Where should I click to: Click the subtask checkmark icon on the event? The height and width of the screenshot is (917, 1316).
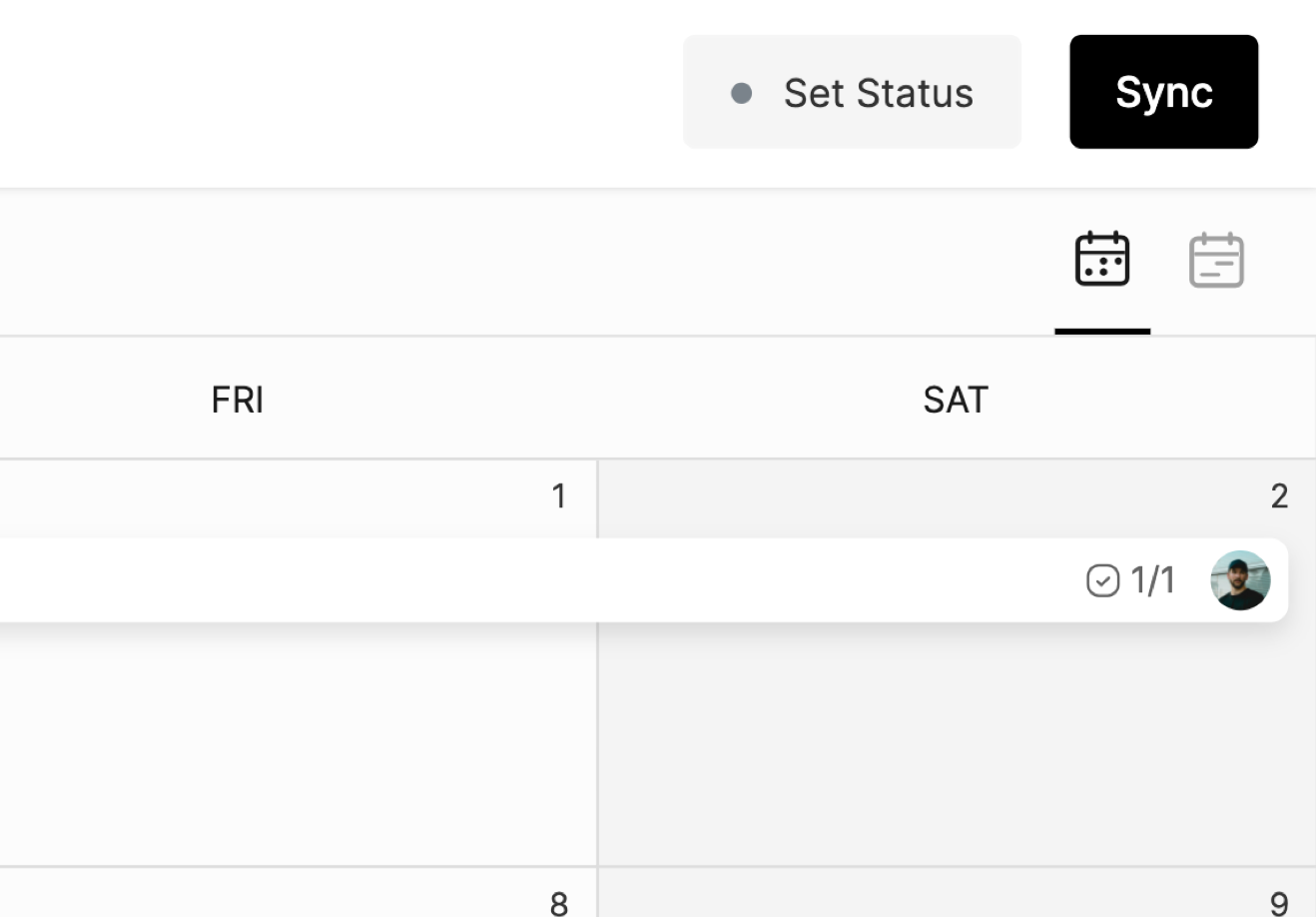coord(1102,580)
